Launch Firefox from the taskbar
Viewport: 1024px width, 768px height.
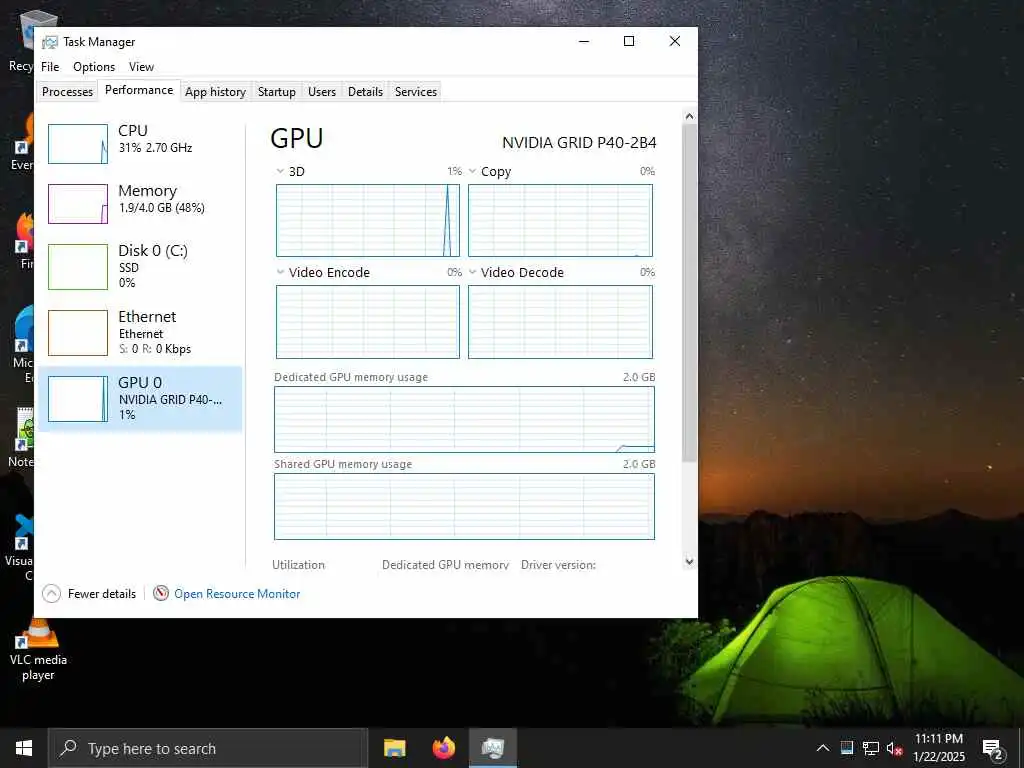point(443,748)
